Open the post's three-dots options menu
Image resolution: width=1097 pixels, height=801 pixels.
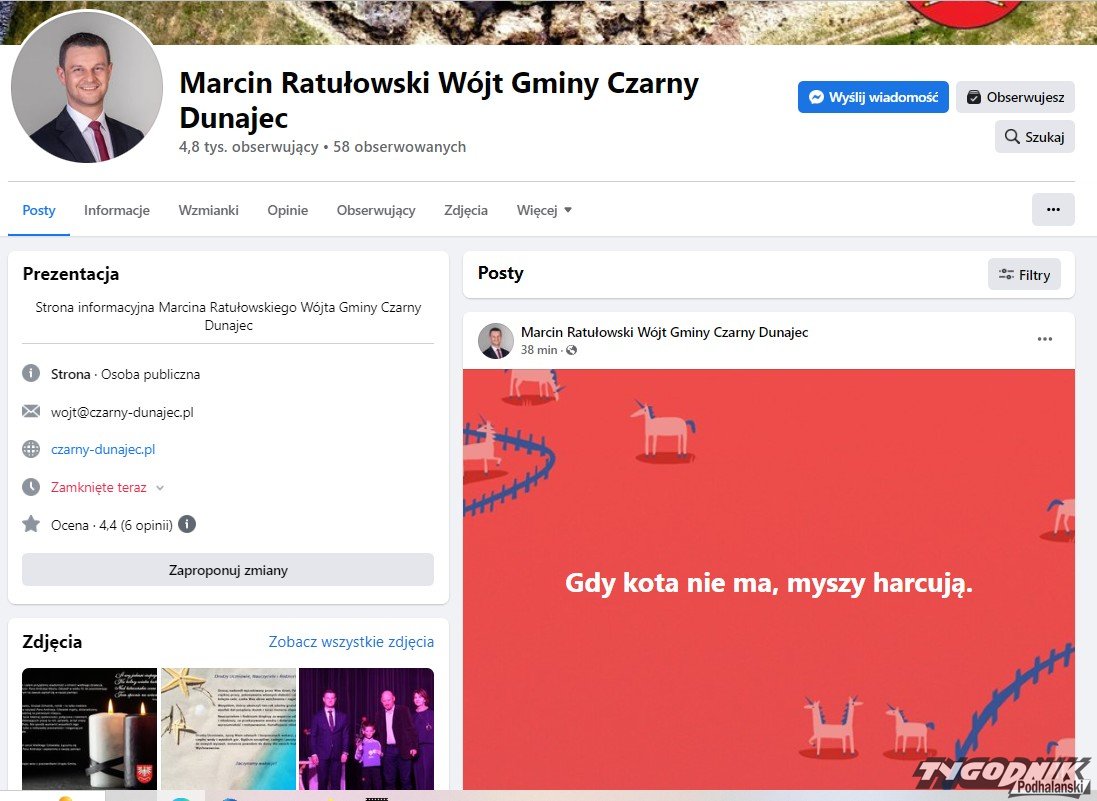click(1044, 339)
